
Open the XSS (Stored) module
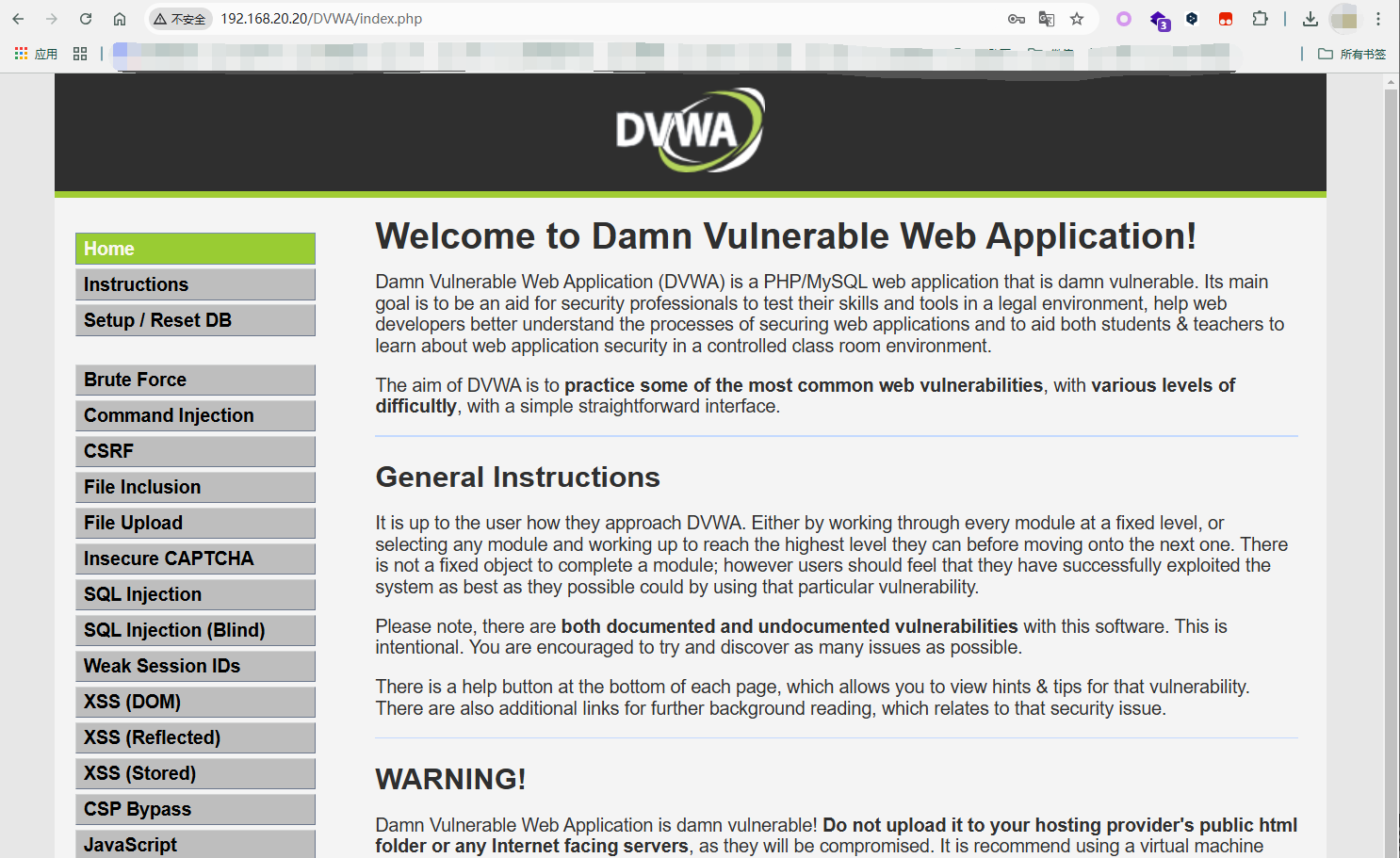coord(195,773)
